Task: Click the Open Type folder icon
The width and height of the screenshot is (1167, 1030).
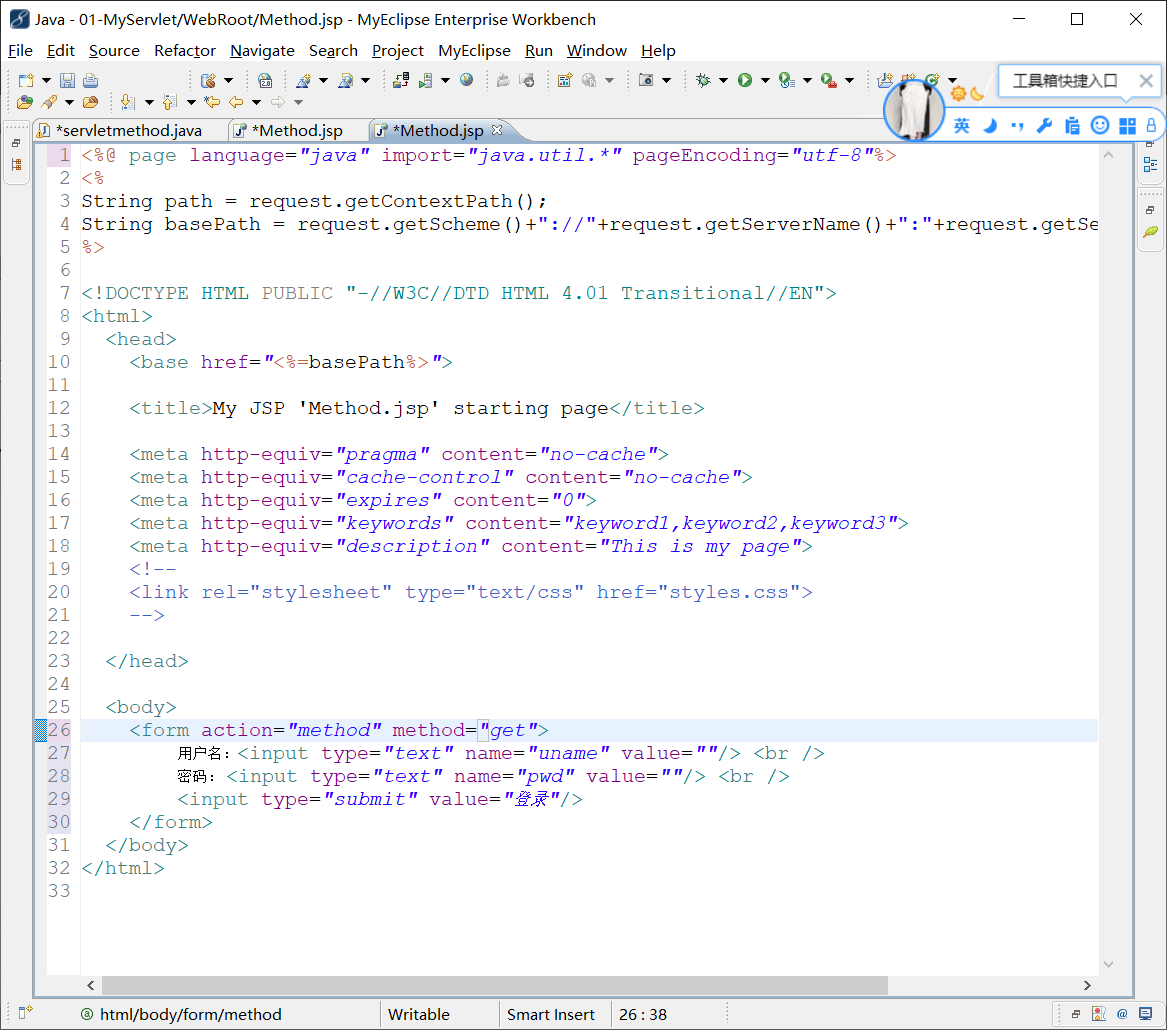Action: (x=25, y=102)
